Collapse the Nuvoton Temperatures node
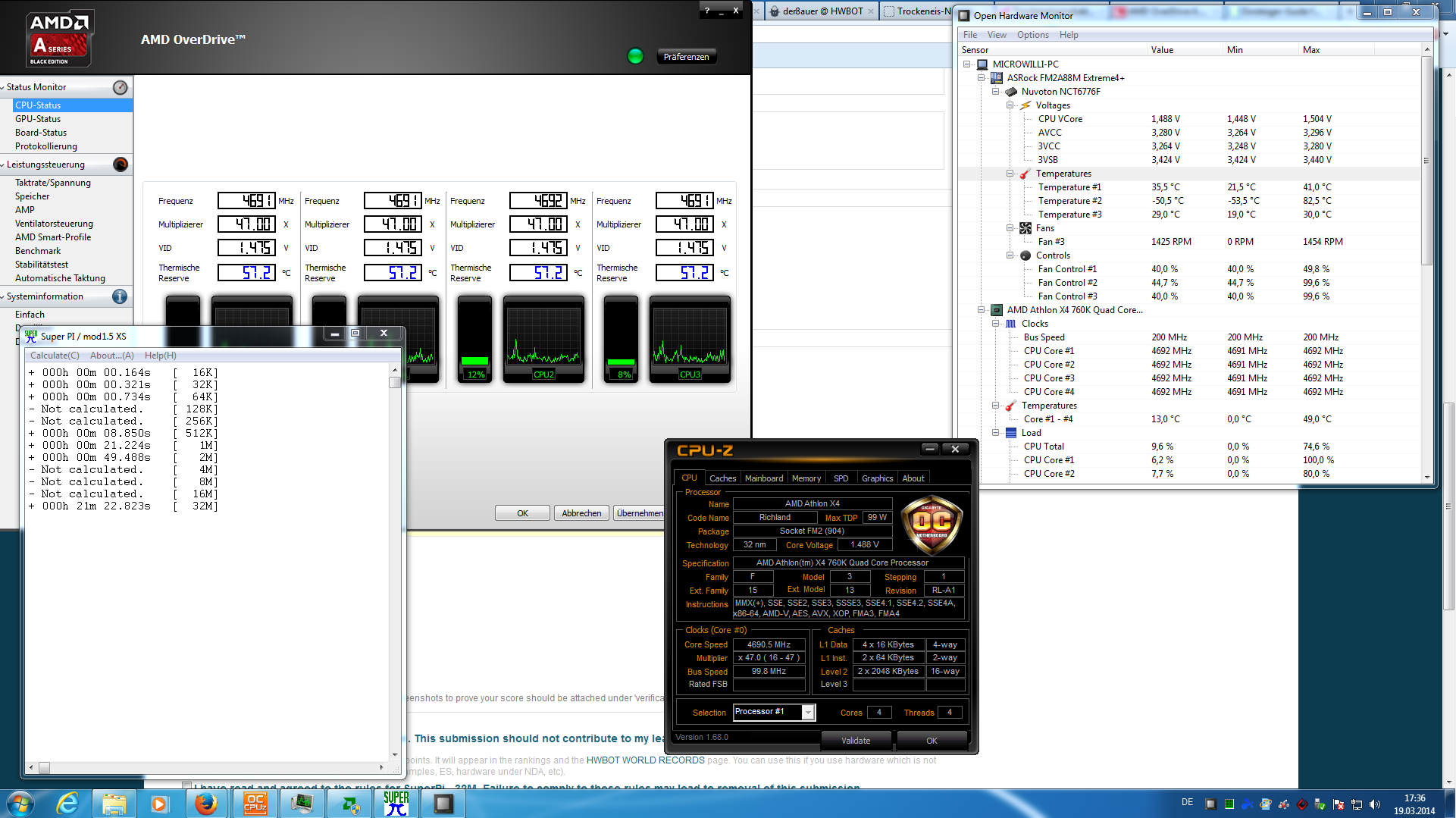The height and width of the screenshot is (818, 1456). (1010, 174)
